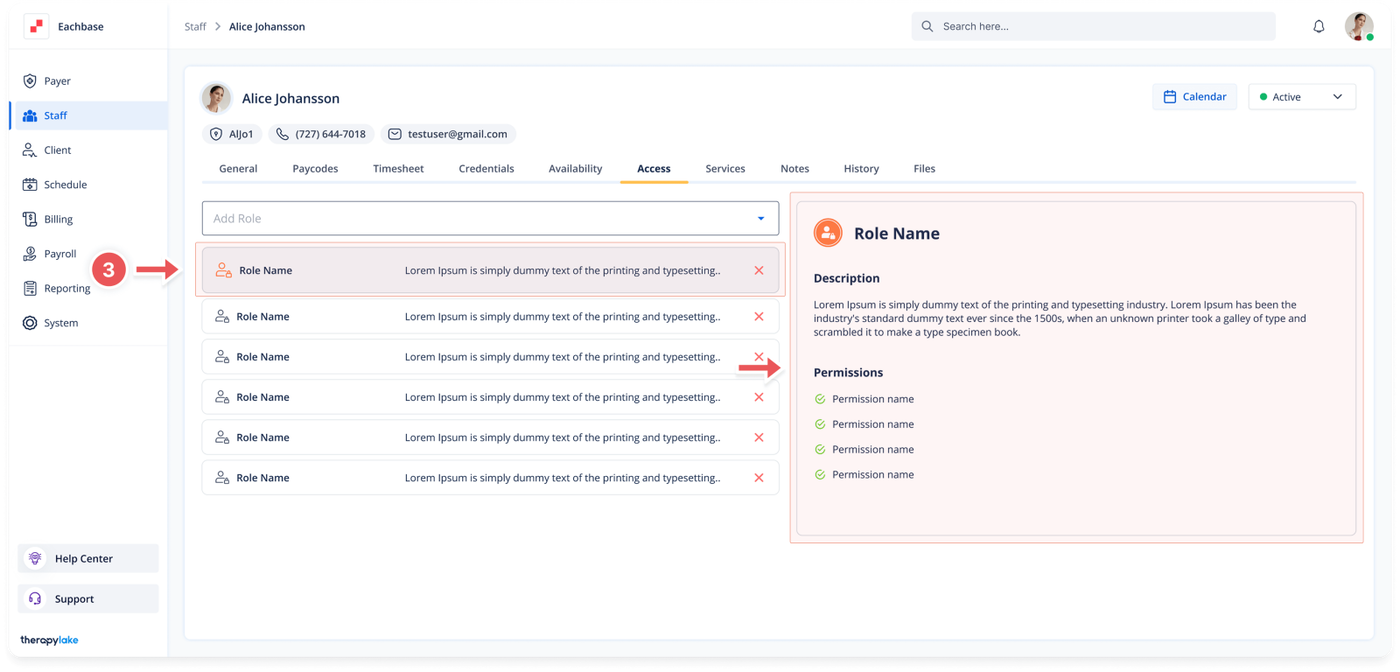This screenshot has width=1400, height=672.
Task: Click the user profile avatar top right
Action: point(1358,27)
